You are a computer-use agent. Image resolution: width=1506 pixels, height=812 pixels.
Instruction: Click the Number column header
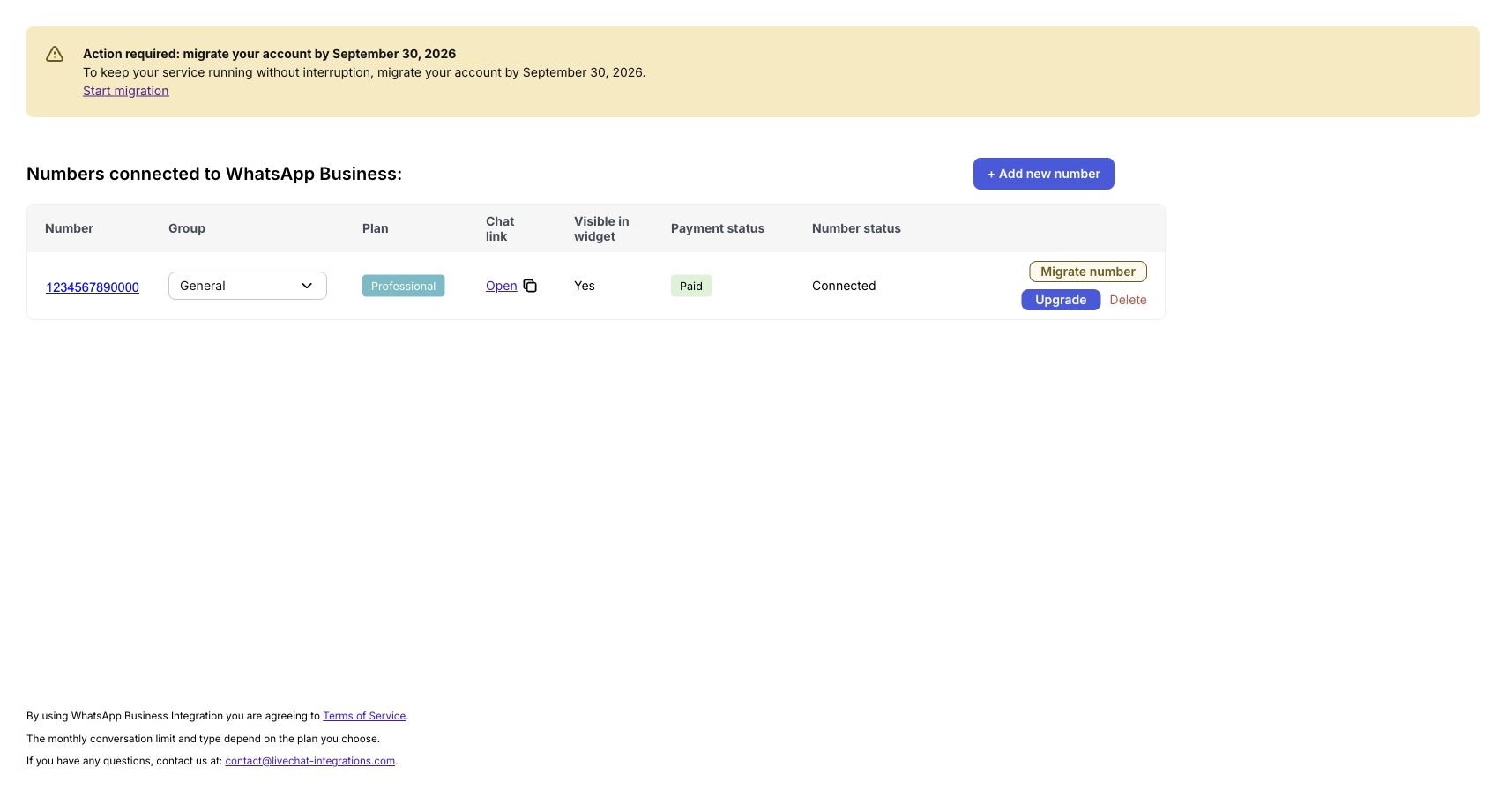coord(69,228)
